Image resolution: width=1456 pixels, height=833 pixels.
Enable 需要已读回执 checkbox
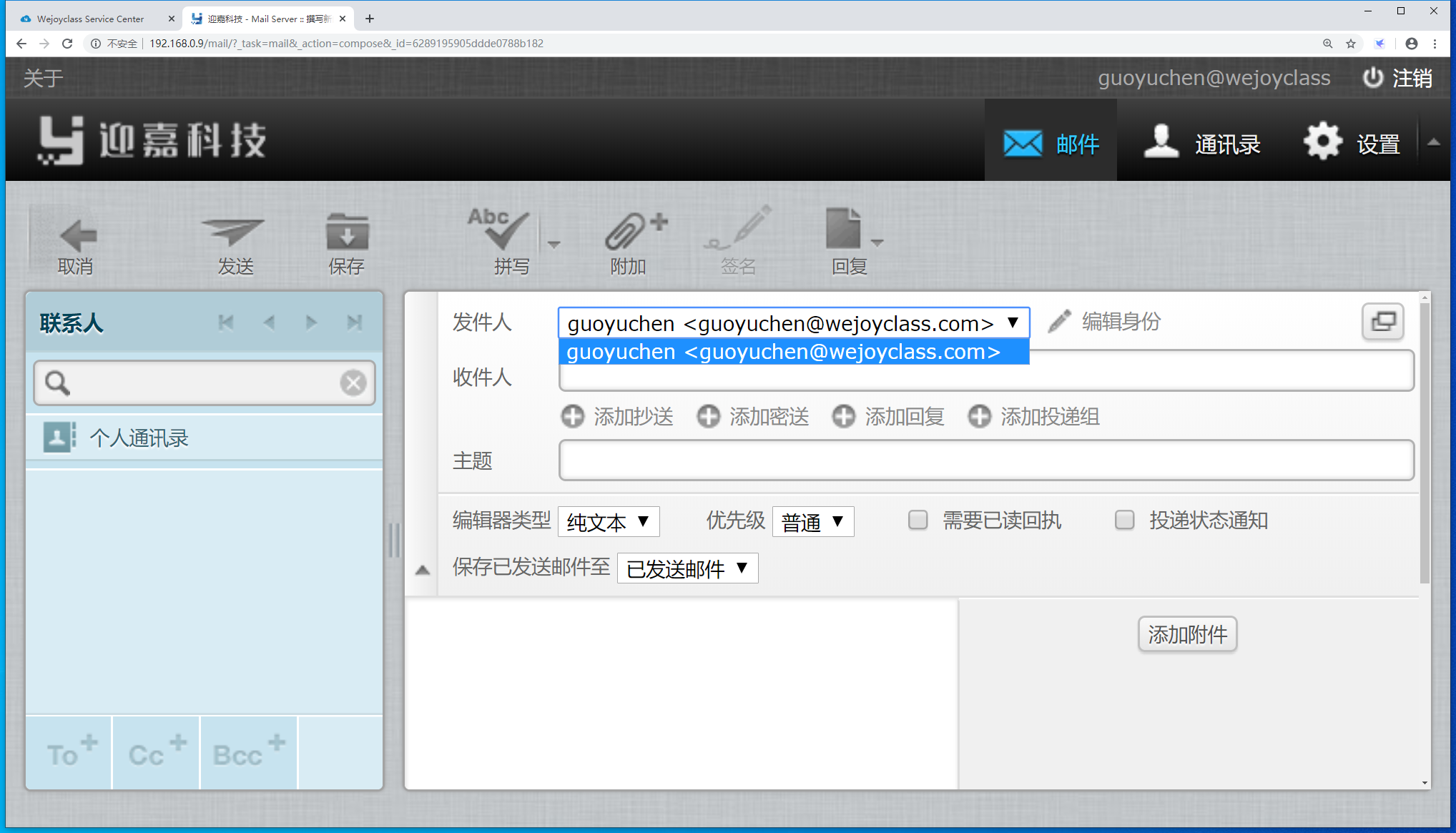[x=918, y=520]
